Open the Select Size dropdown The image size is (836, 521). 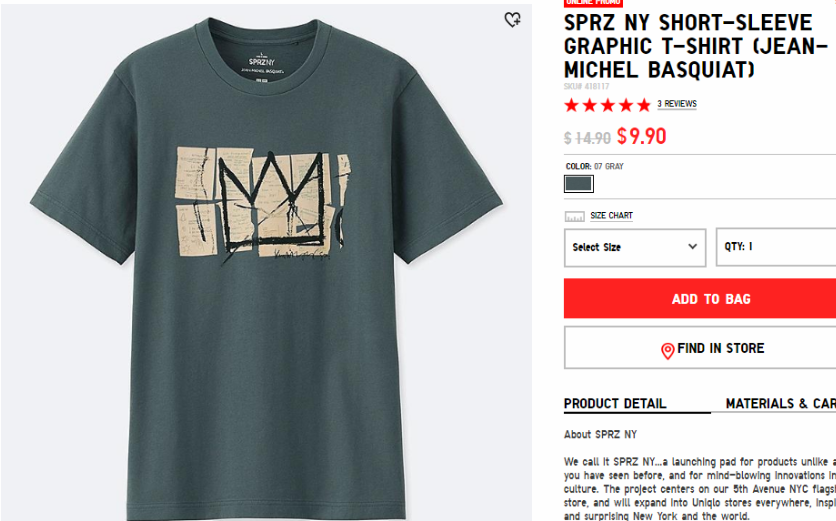click(x=635, y=247)
